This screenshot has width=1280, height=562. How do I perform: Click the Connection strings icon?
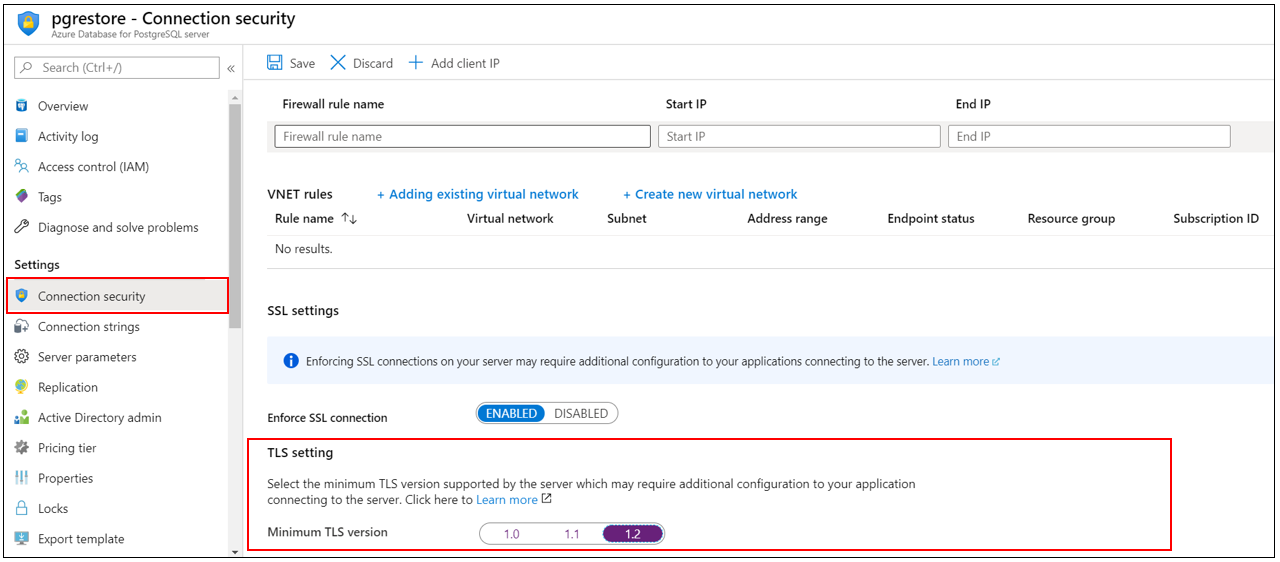[22, 327]
